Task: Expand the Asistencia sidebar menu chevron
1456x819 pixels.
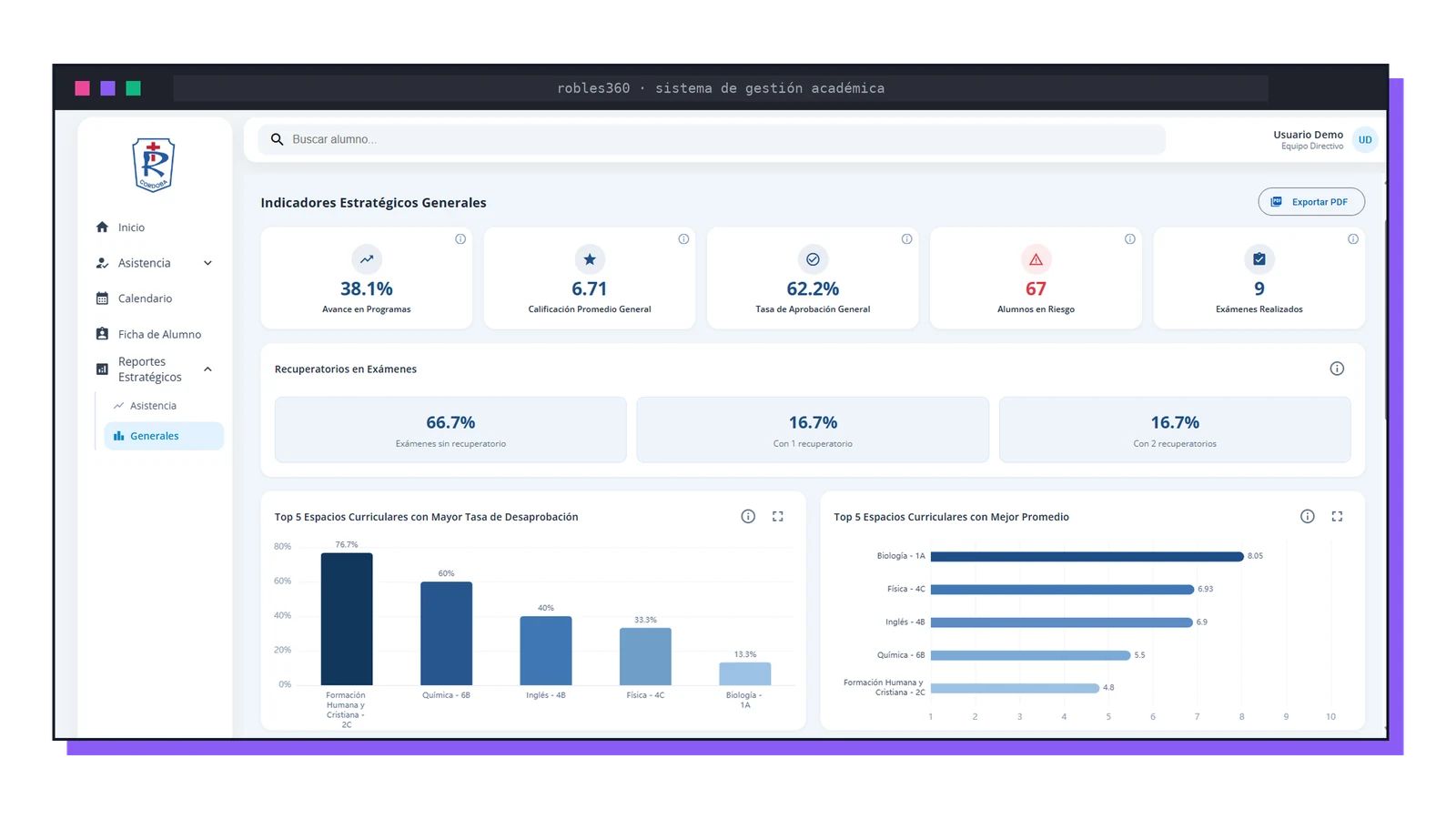Action: [x=207, y=263]
